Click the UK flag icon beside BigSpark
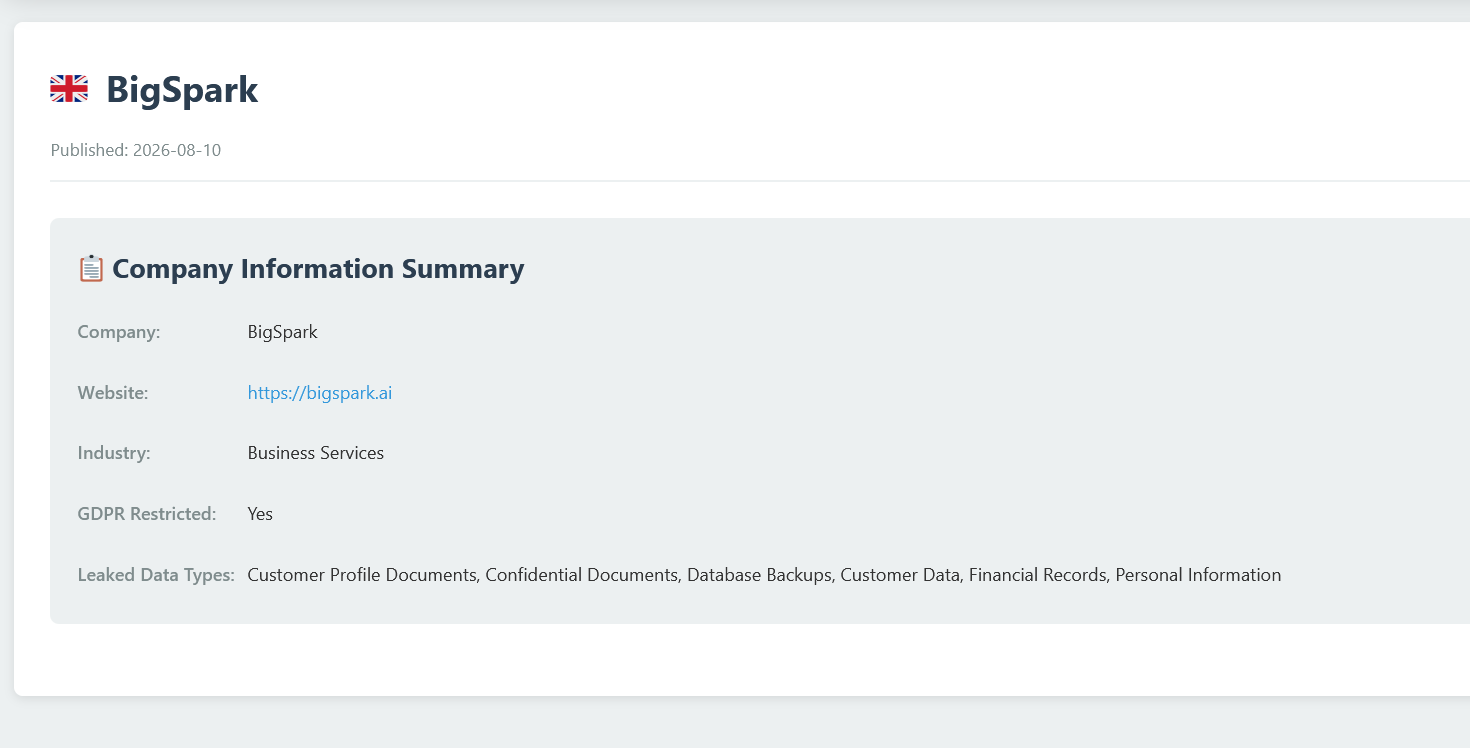This screenshot has width=1470, height=748. tap(69, 89)
